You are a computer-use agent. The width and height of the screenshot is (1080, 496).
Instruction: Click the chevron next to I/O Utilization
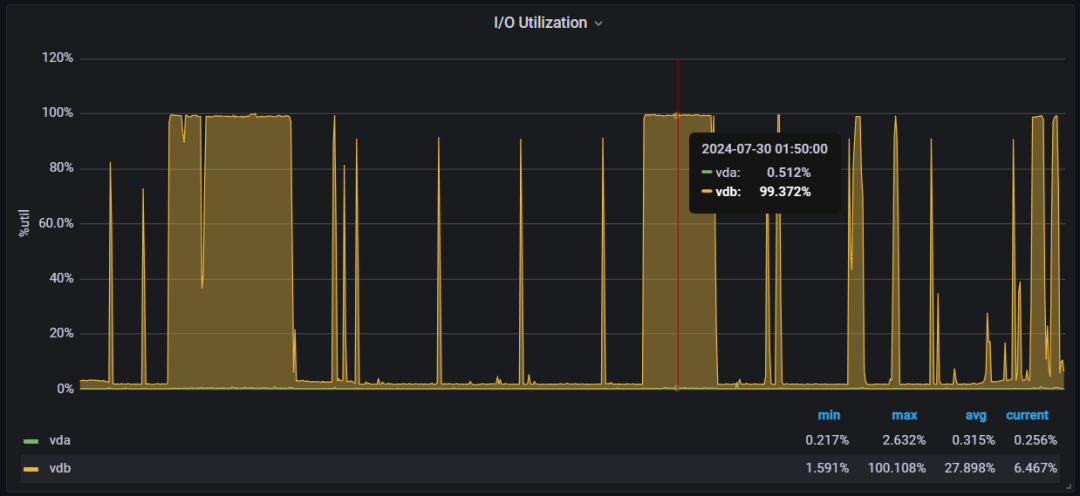click(x=599, y=23)
